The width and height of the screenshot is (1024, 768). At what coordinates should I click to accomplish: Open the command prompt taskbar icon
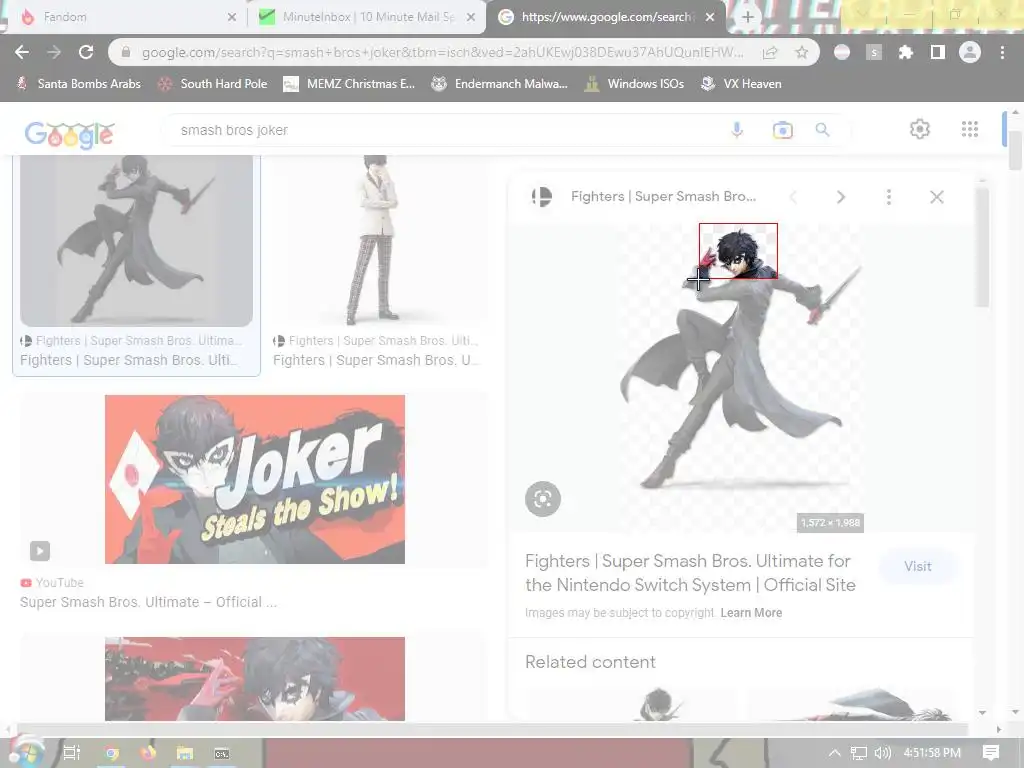coord(222,753)
